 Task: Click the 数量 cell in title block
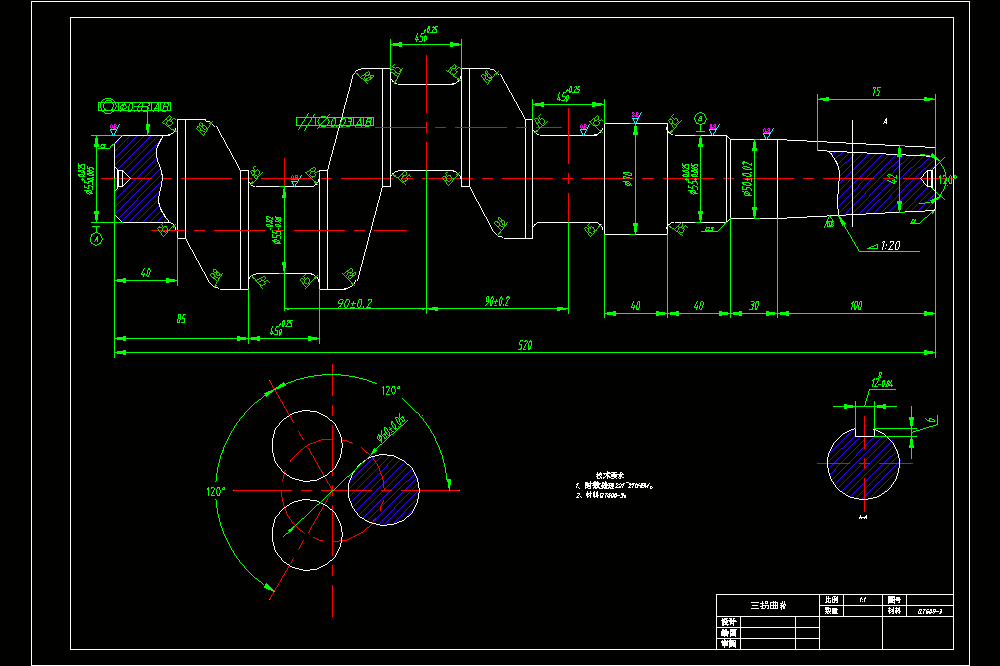click(831, 610)
